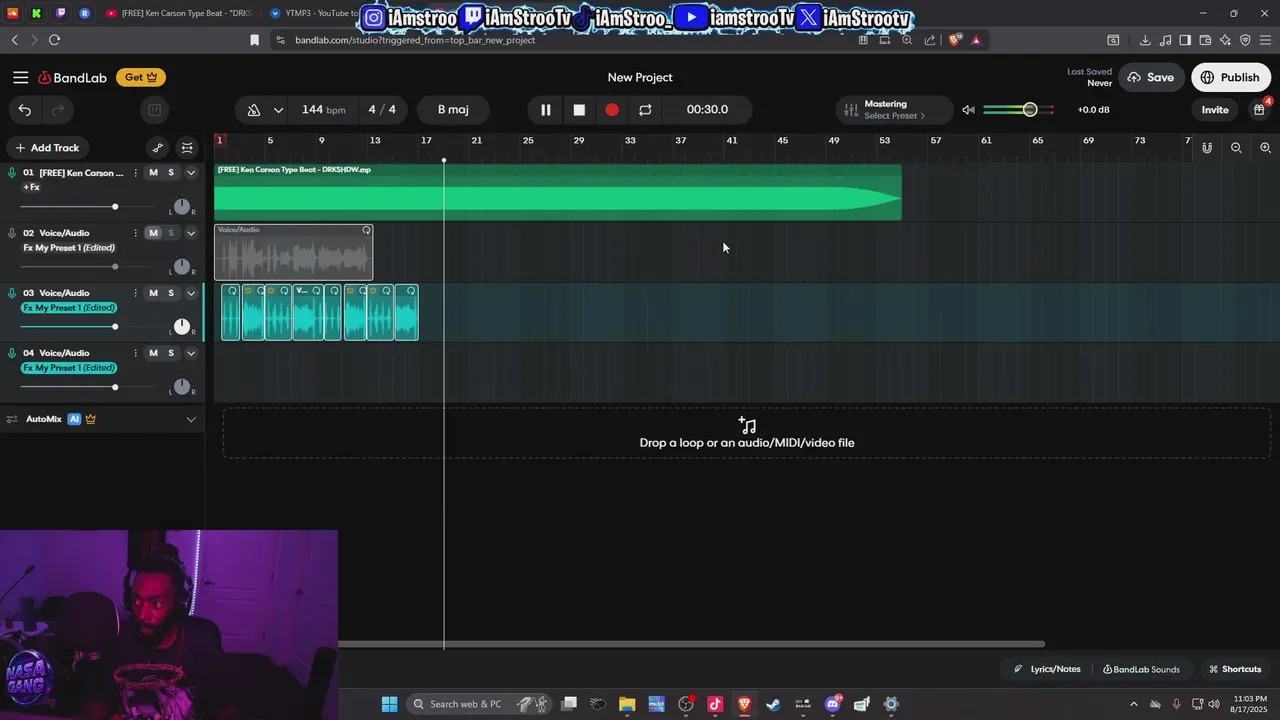Expand track 02 options chevron
1280x720 pixels.
tap(191, 233)
